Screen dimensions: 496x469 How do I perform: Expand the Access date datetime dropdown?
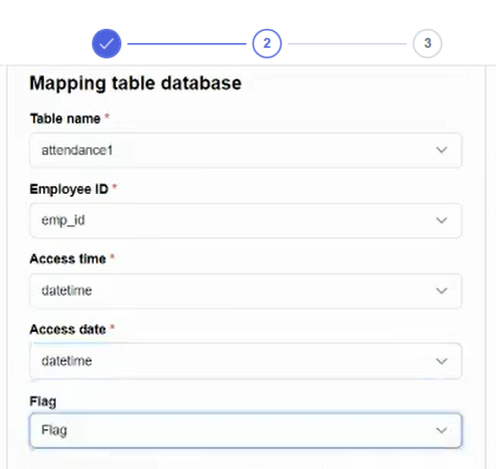[246, 361]
